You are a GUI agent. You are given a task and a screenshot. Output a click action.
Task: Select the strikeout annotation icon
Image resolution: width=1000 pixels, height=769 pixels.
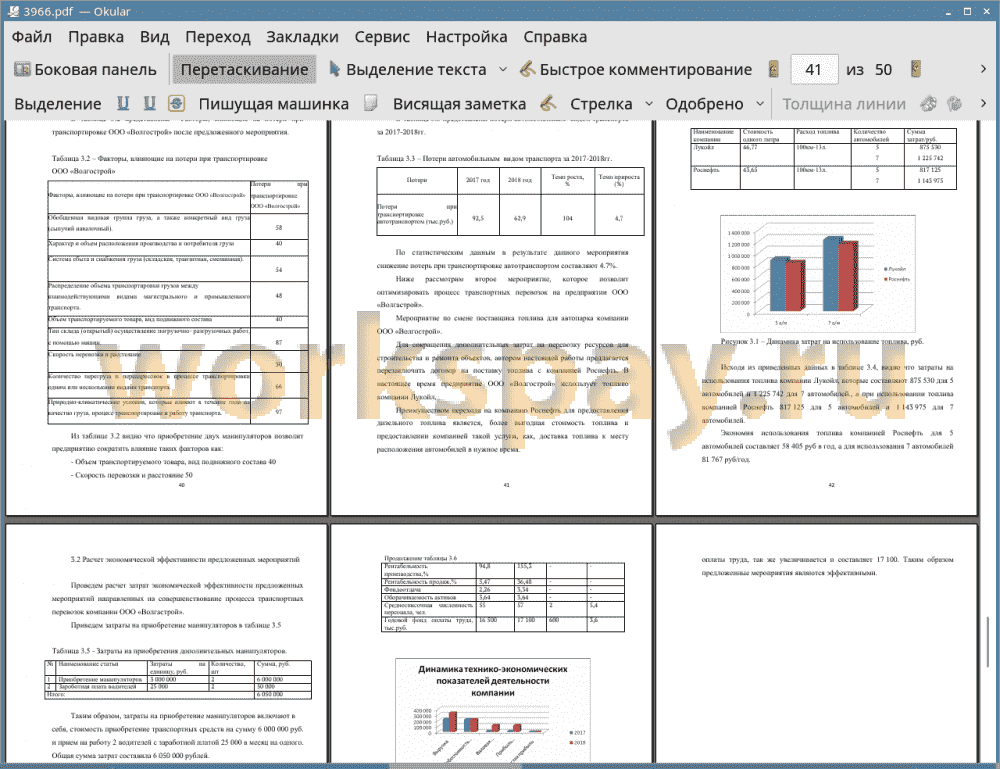point(177,103)
